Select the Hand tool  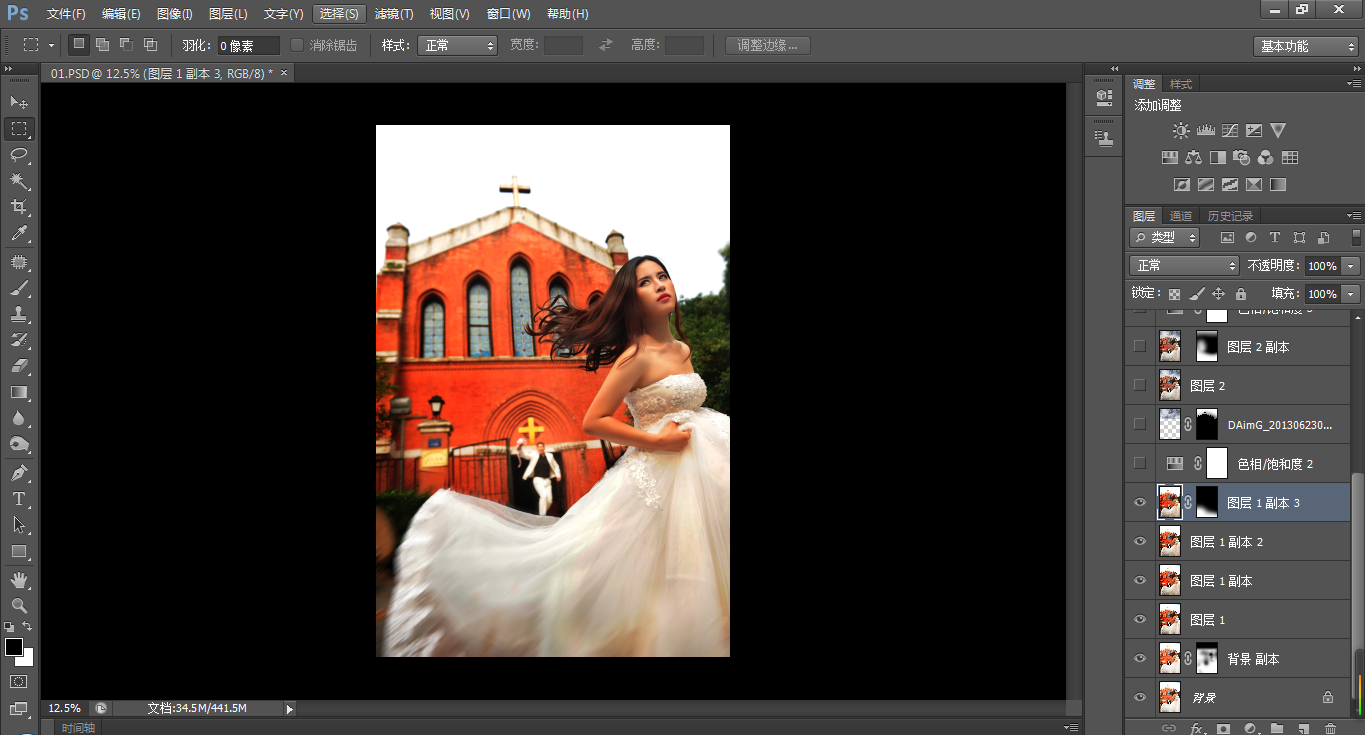coord(19,579)
